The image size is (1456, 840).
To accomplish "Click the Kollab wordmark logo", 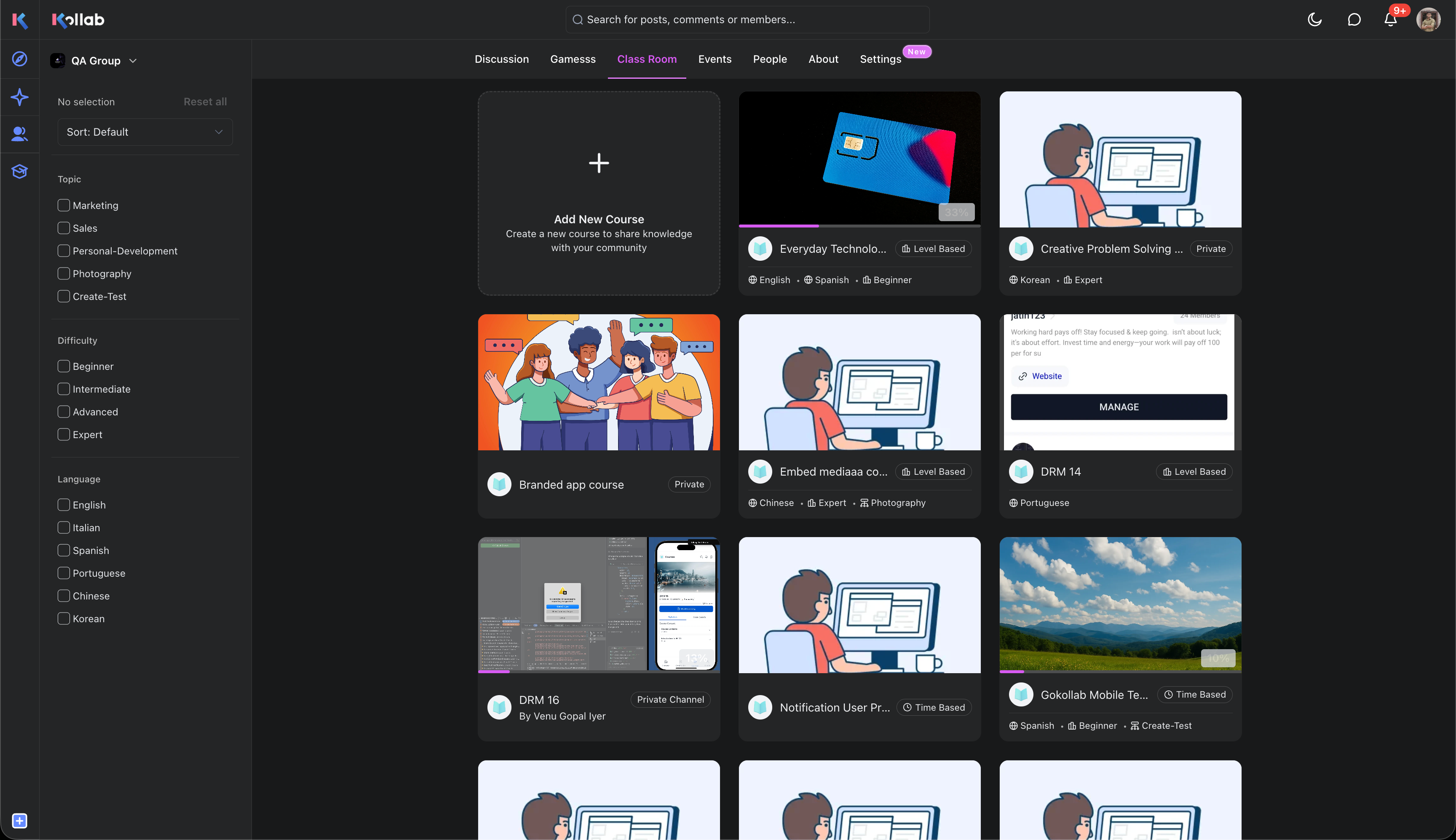I will pos(78,20).
